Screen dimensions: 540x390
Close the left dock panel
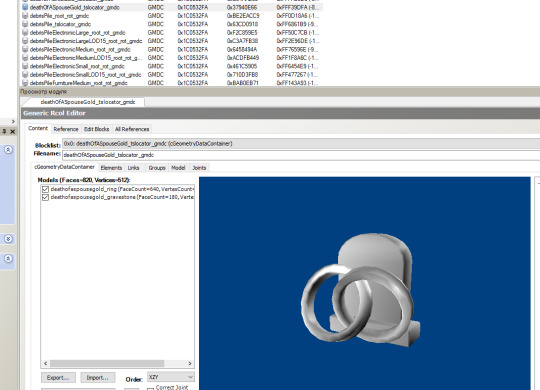pos(12,131)
